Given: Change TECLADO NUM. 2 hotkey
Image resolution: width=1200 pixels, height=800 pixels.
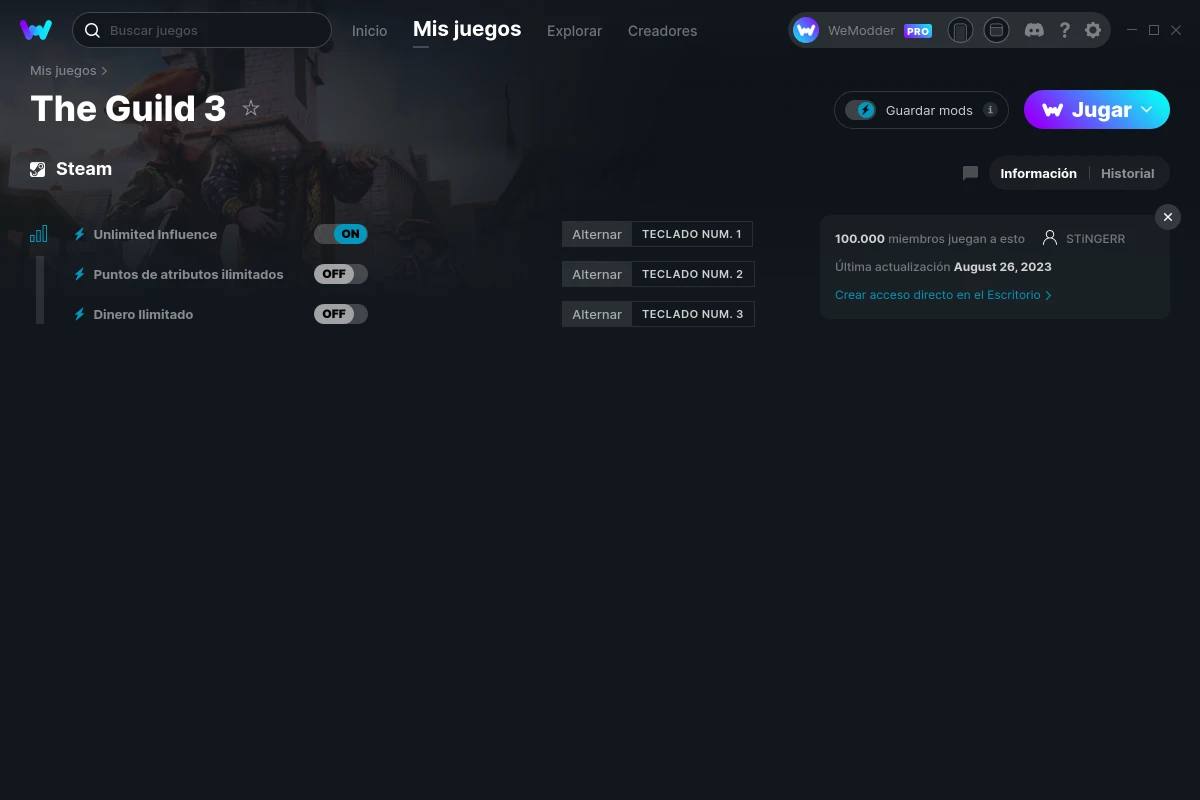Looking at the screenshot, I should [x=693, y=274].
